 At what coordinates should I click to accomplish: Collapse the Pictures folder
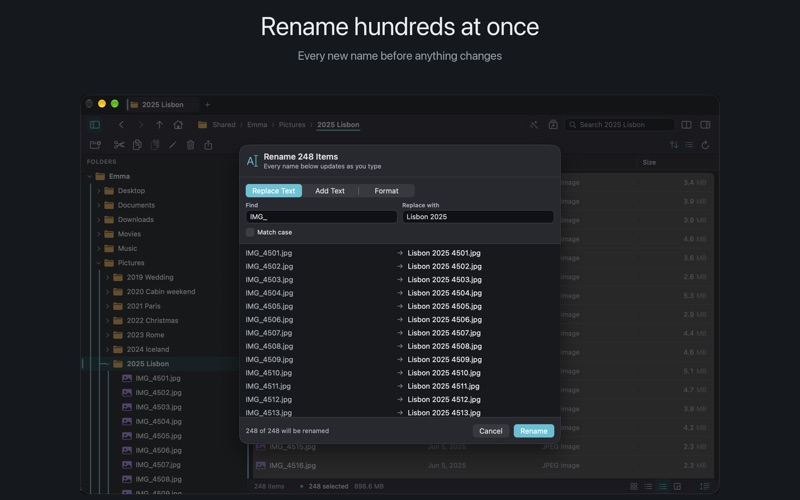(x=98, y=263)
